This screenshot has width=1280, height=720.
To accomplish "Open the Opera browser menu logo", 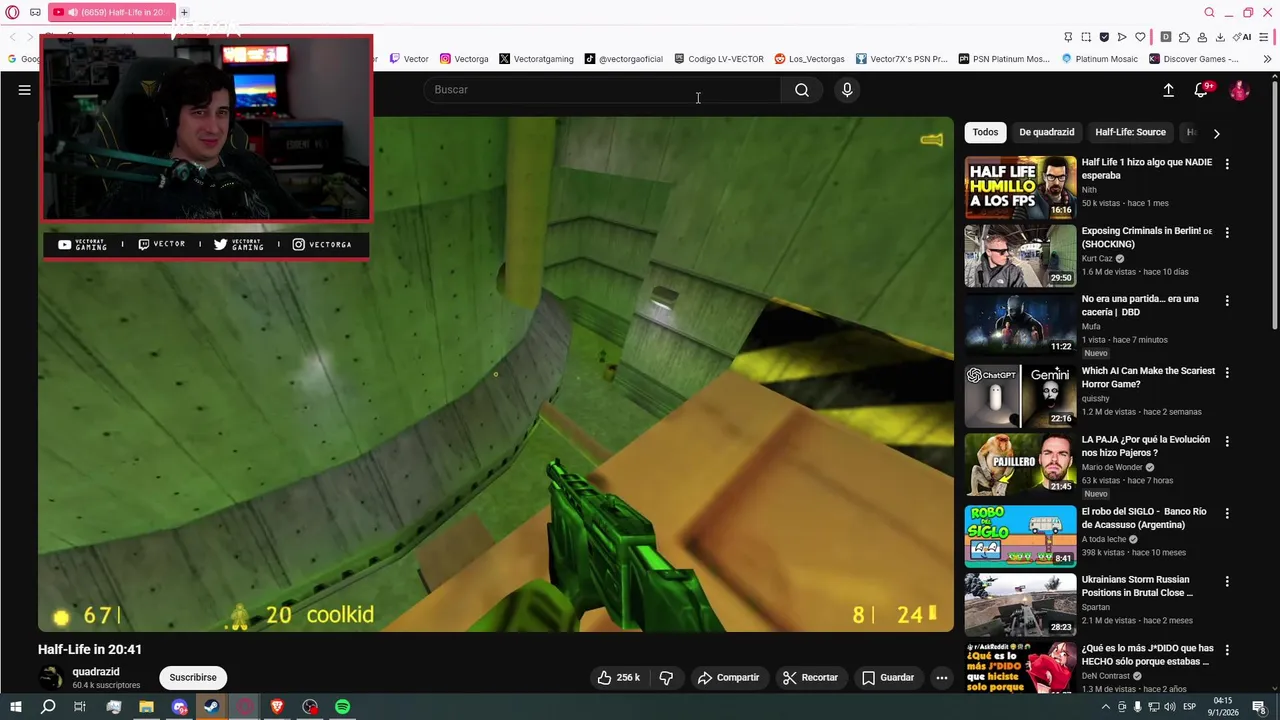I will [x=12, y=12].
